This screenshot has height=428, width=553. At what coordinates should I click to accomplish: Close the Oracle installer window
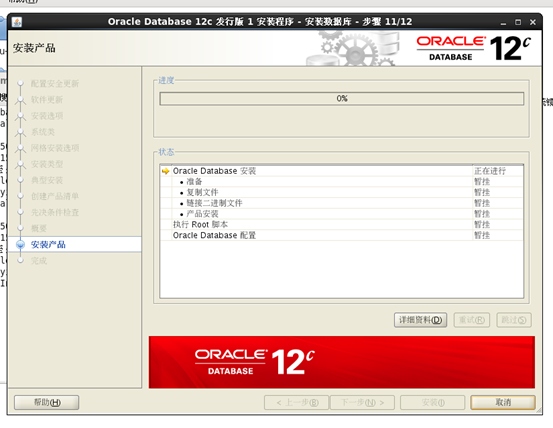(533, 22)
